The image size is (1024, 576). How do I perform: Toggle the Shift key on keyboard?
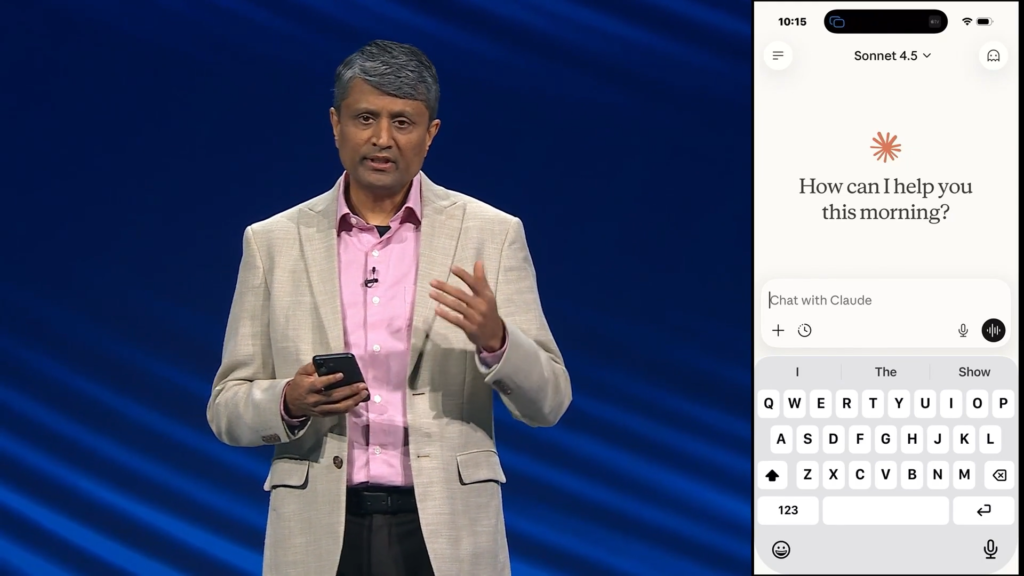772,475
